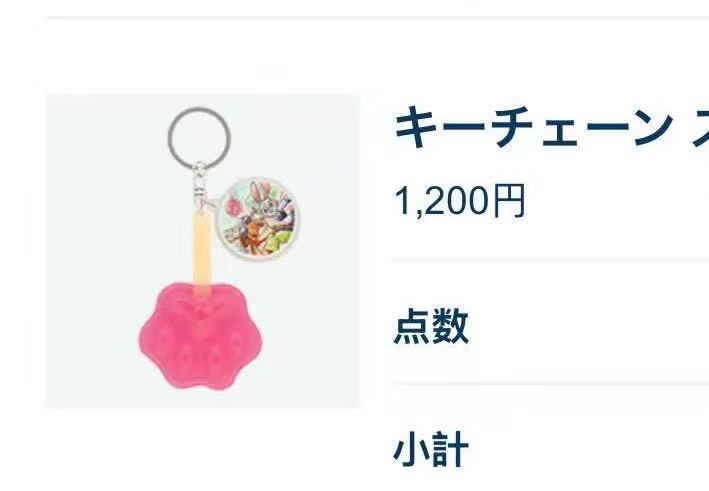Select the 1,200円 price text
This screenshot has height=491, width=709.
pos(460,201)
